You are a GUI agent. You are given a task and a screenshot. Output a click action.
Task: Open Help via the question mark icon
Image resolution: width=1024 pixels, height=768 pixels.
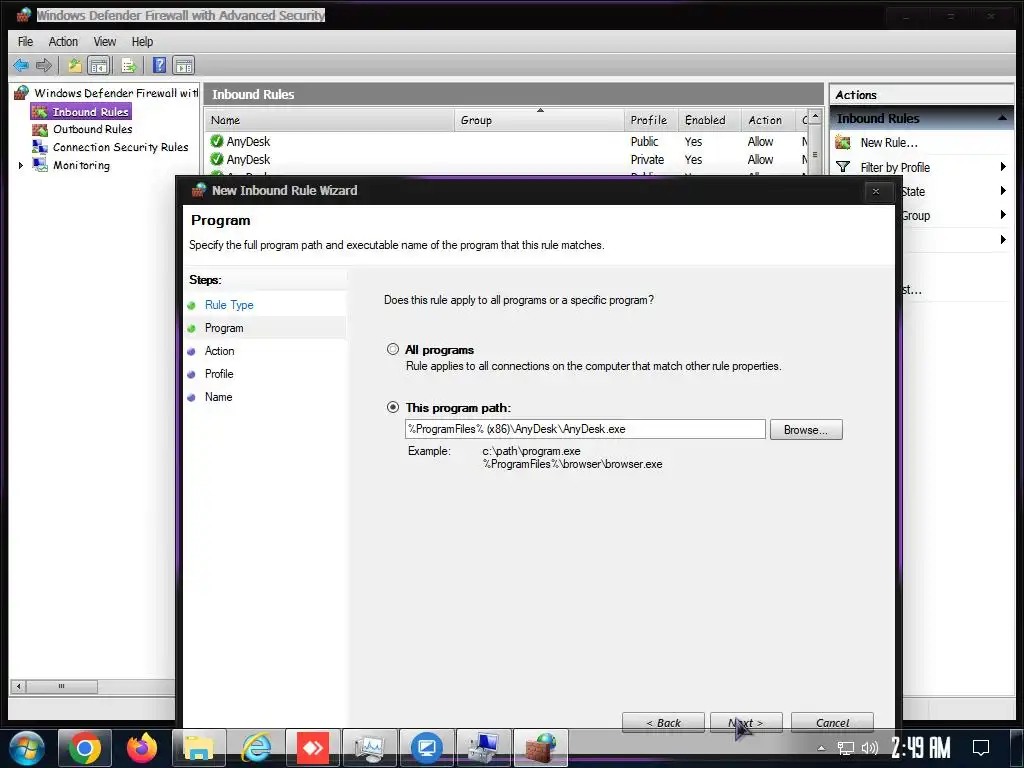[159, 65]
